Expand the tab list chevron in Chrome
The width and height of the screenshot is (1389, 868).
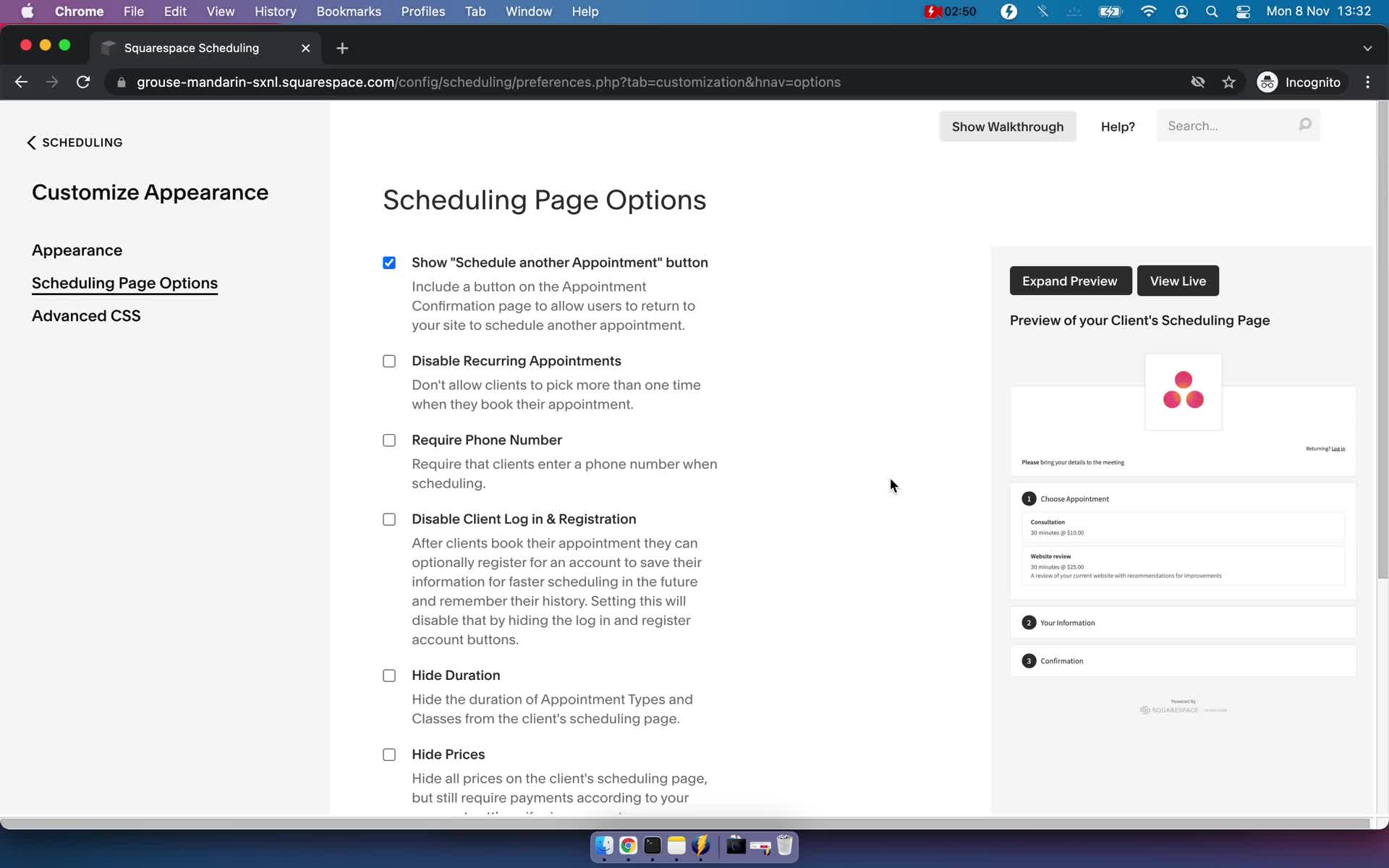(1367, 48)
